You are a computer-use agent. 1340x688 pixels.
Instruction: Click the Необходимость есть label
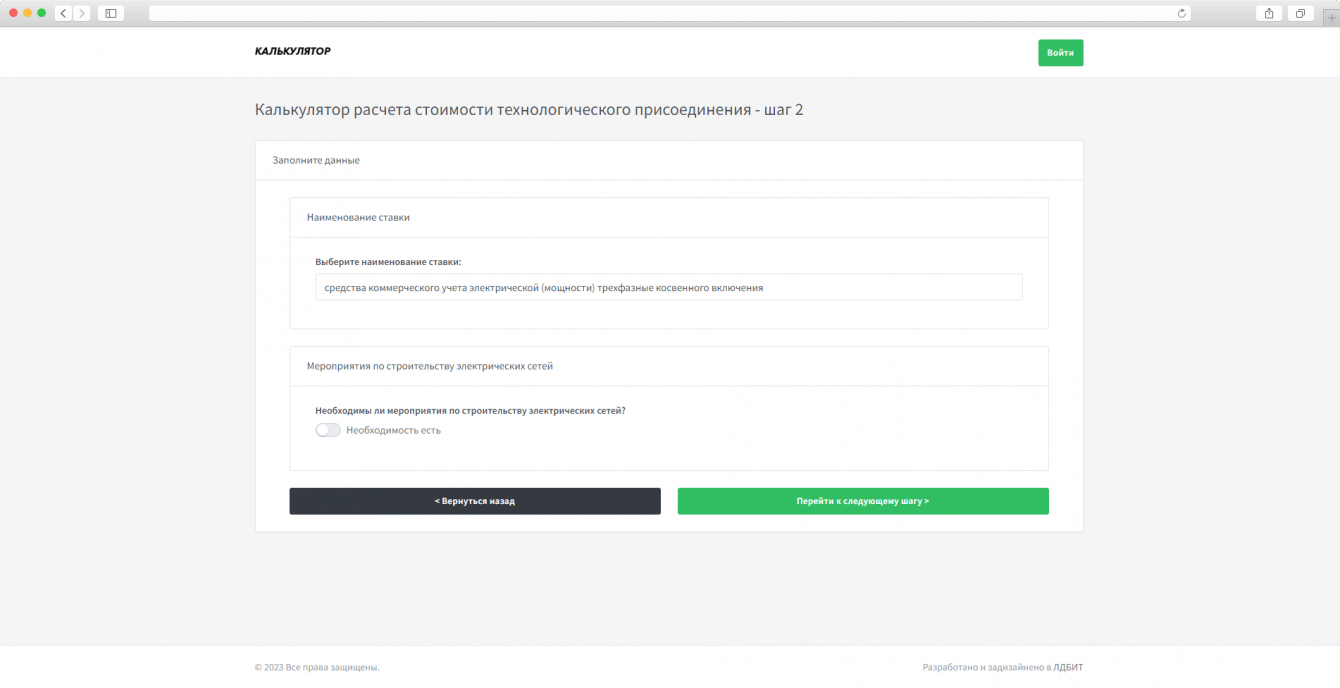[x=393, y=430]
